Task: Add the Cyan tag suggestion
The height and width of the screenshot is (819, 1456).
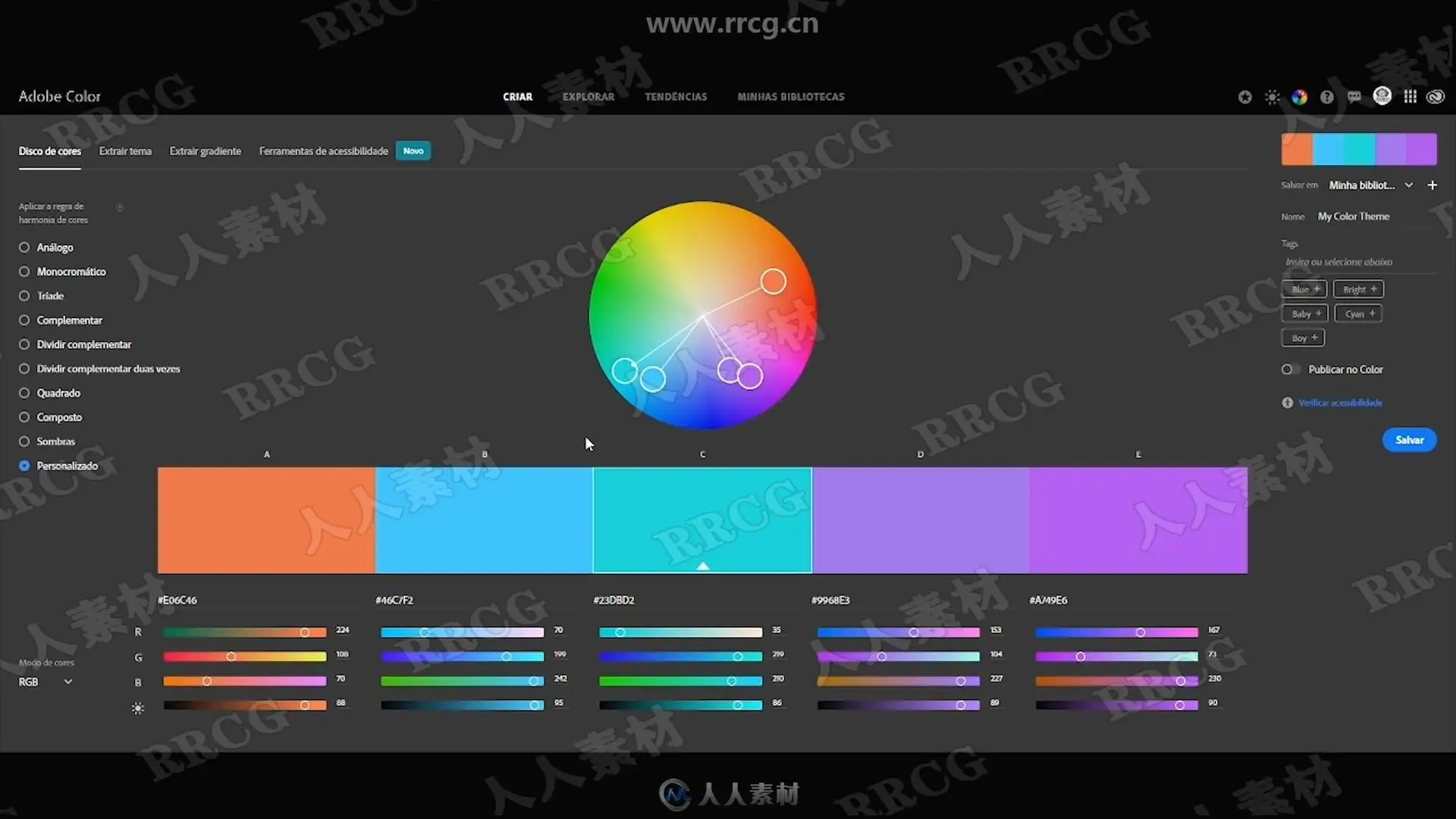Action: click(x=1358, y=314)
